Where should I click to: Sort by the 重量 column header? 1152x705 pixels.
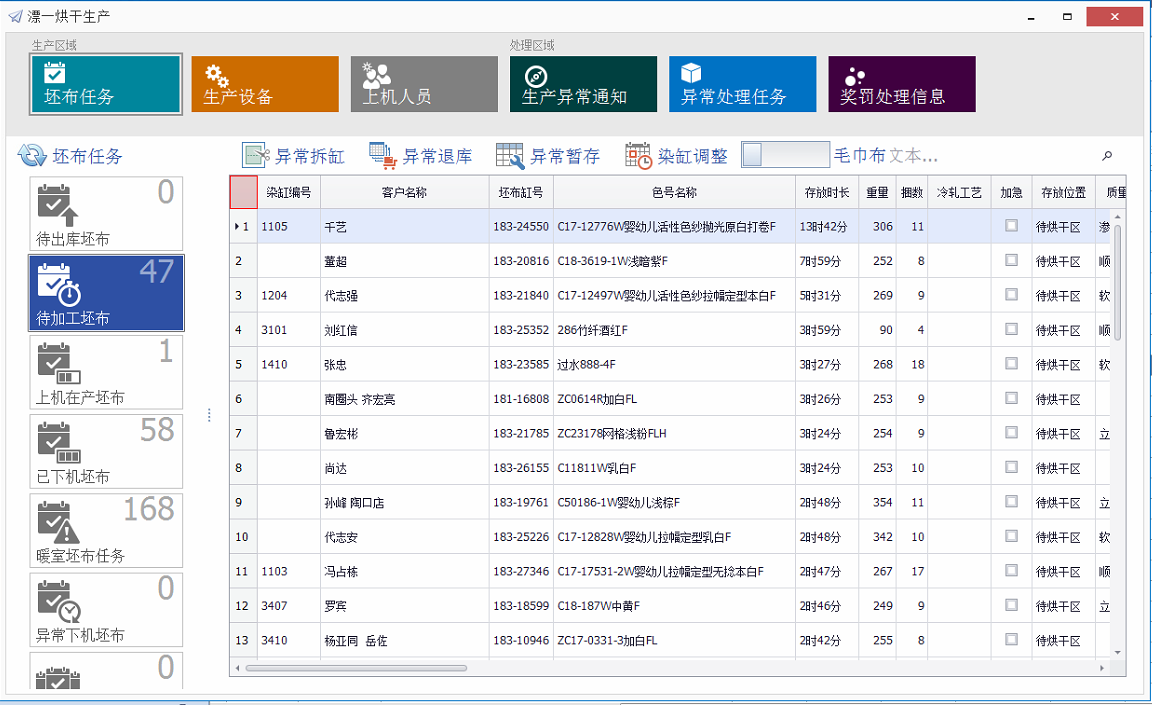coord(877,192)
